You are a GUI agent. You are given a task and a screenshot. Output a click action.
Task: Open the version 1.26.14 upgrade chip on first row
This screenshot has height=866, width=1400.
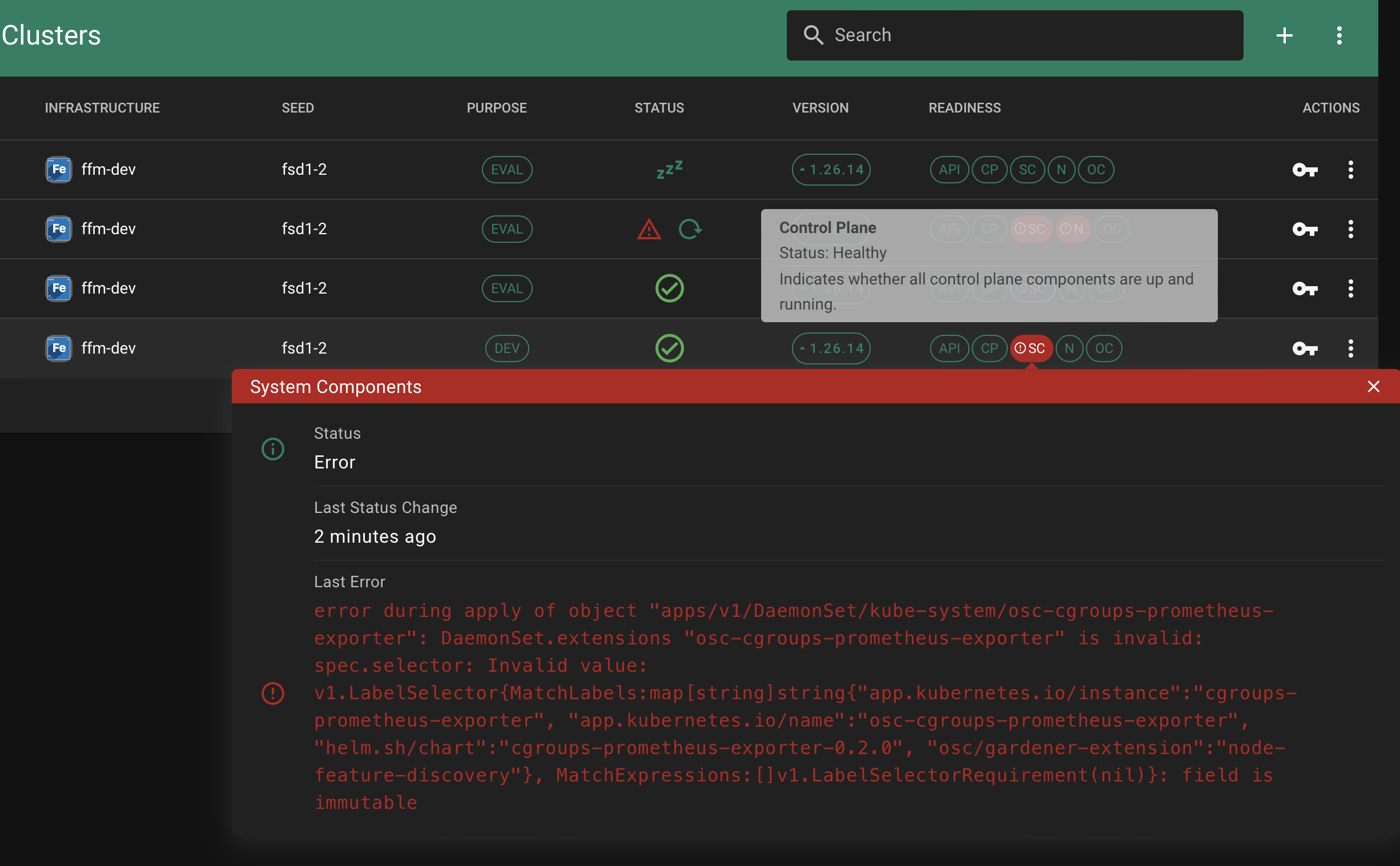click(x=831, y=170)
